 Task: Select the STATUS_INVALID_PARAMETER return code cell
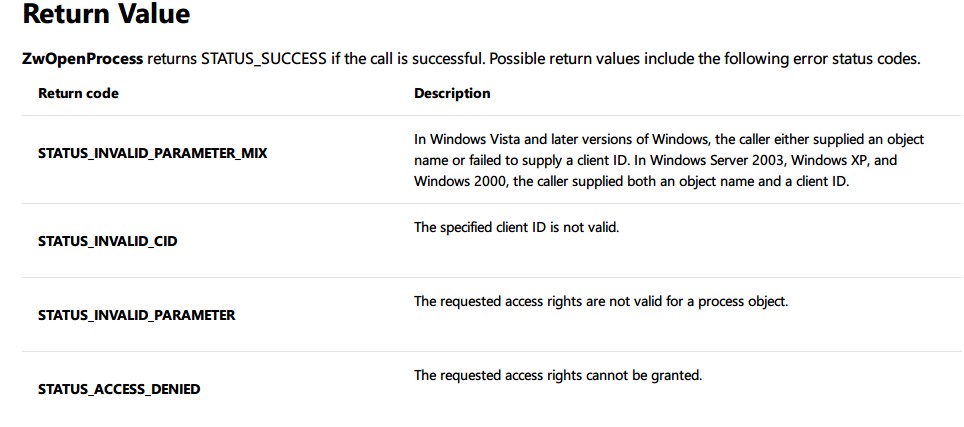136,315
